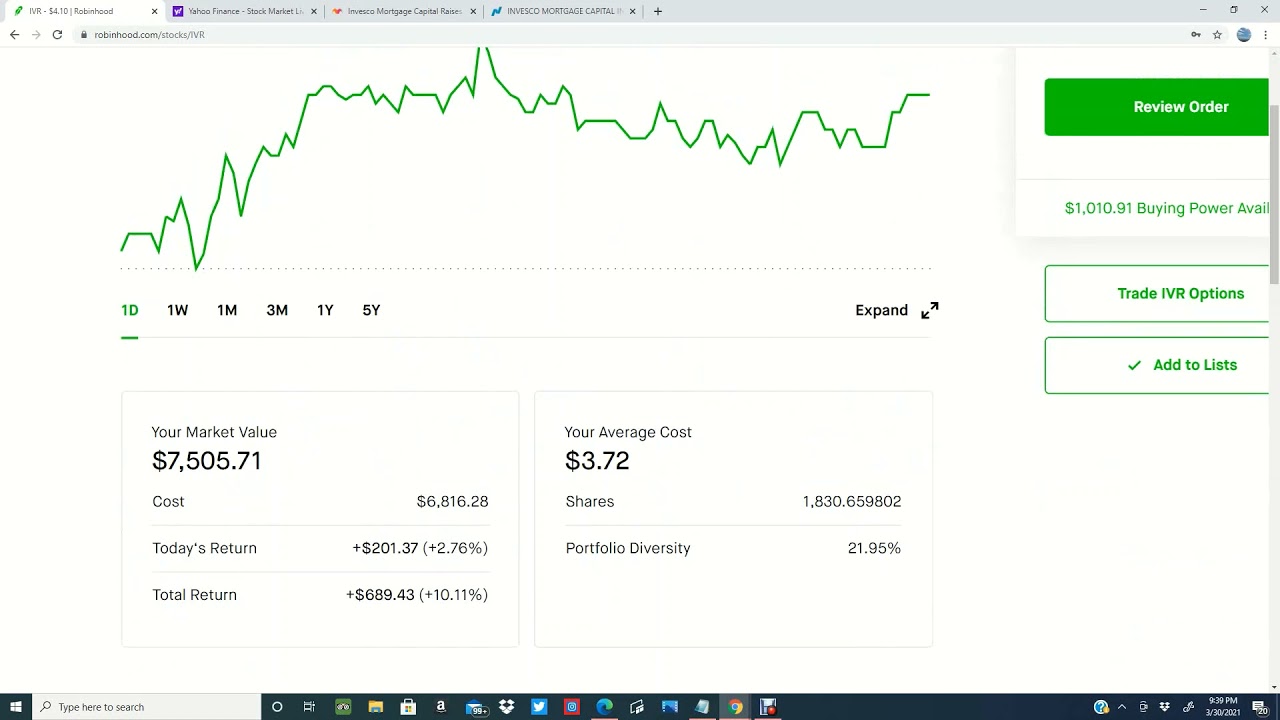Screen dimensions: 1280x720
Task: Open notification center with 20 badge
Action: point(1260,707)
